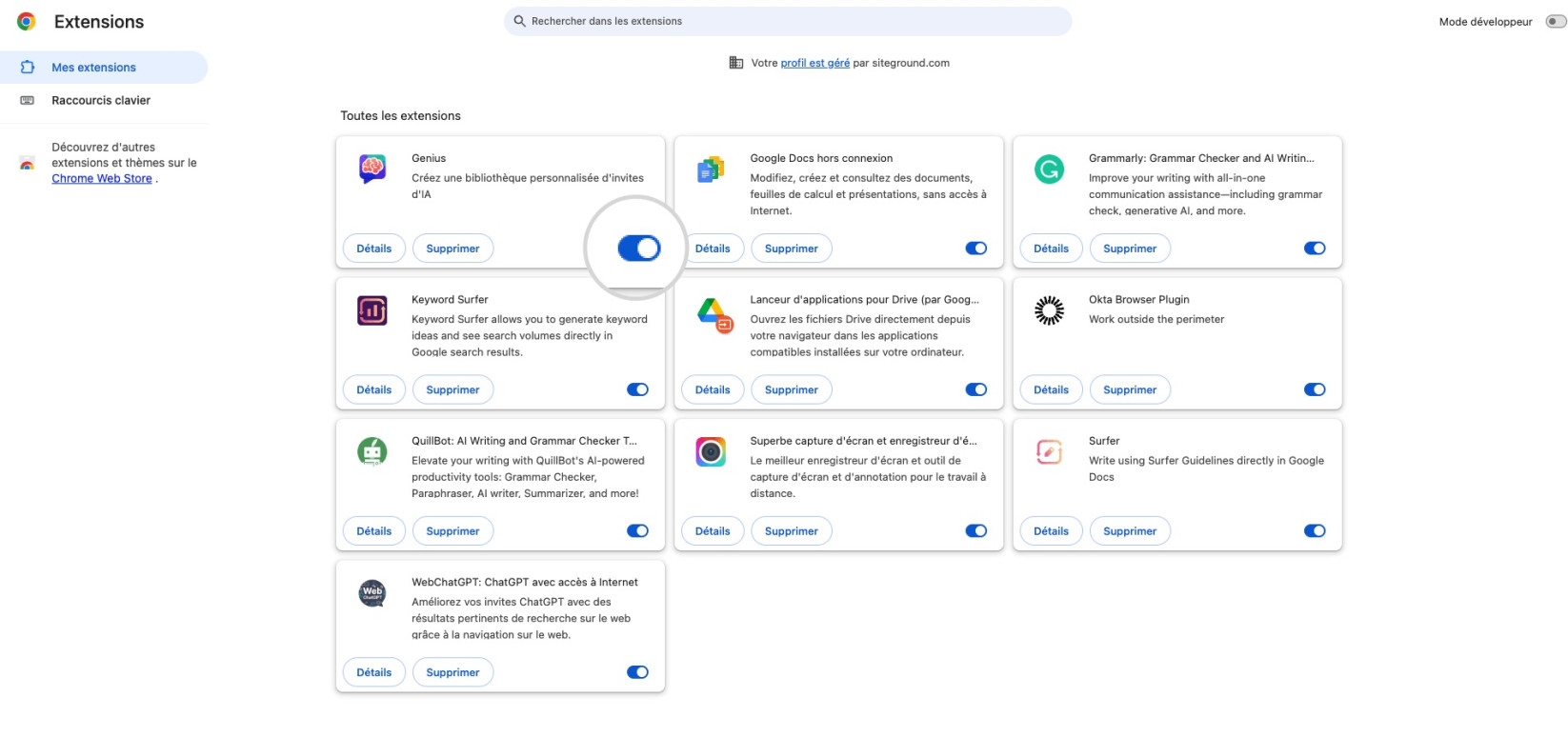Click the QuillBot robot icon
1568x737 pixels.
[x=372, y=451]
